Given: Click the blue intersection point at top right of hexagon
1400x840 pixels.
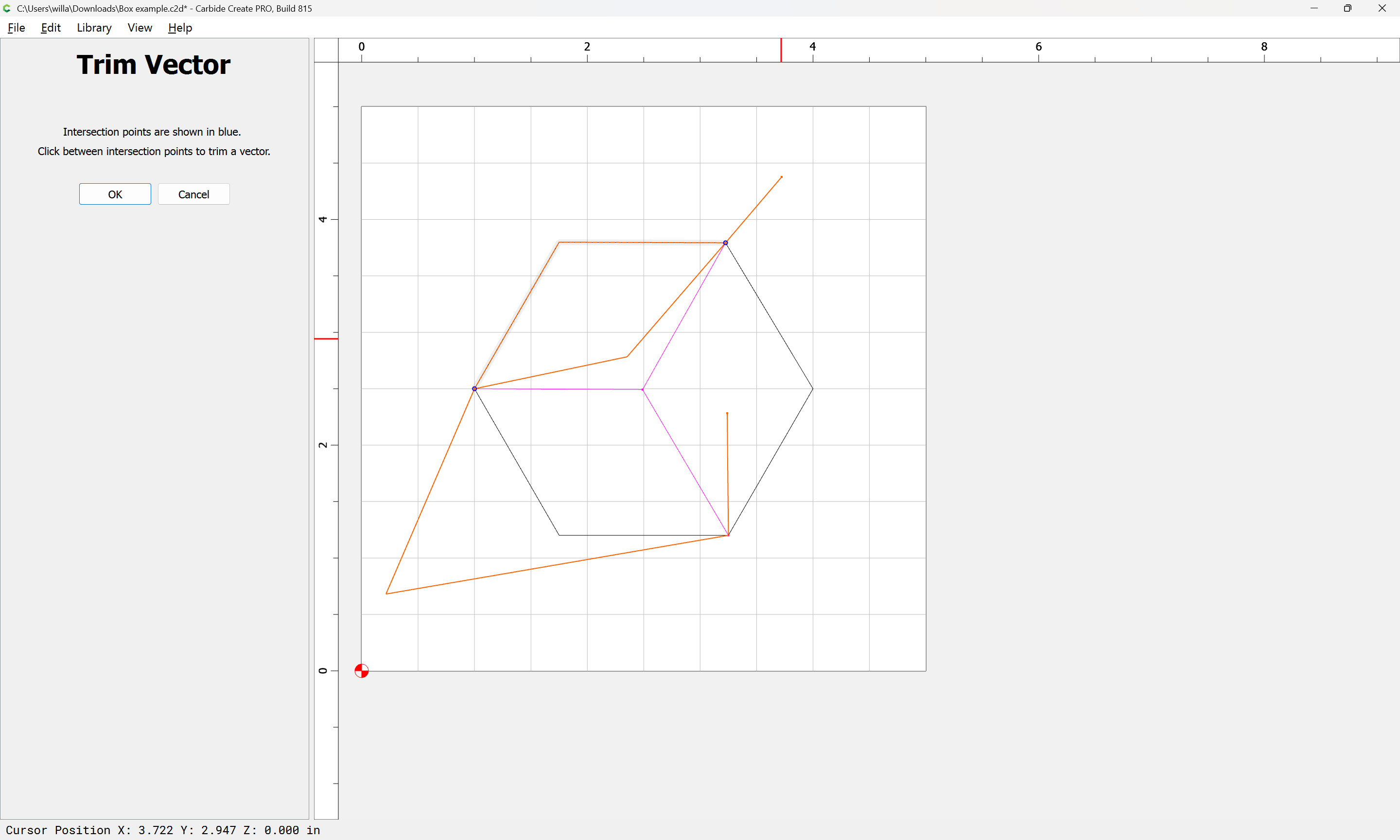Looking at the screenshot, I should [725, 243].
